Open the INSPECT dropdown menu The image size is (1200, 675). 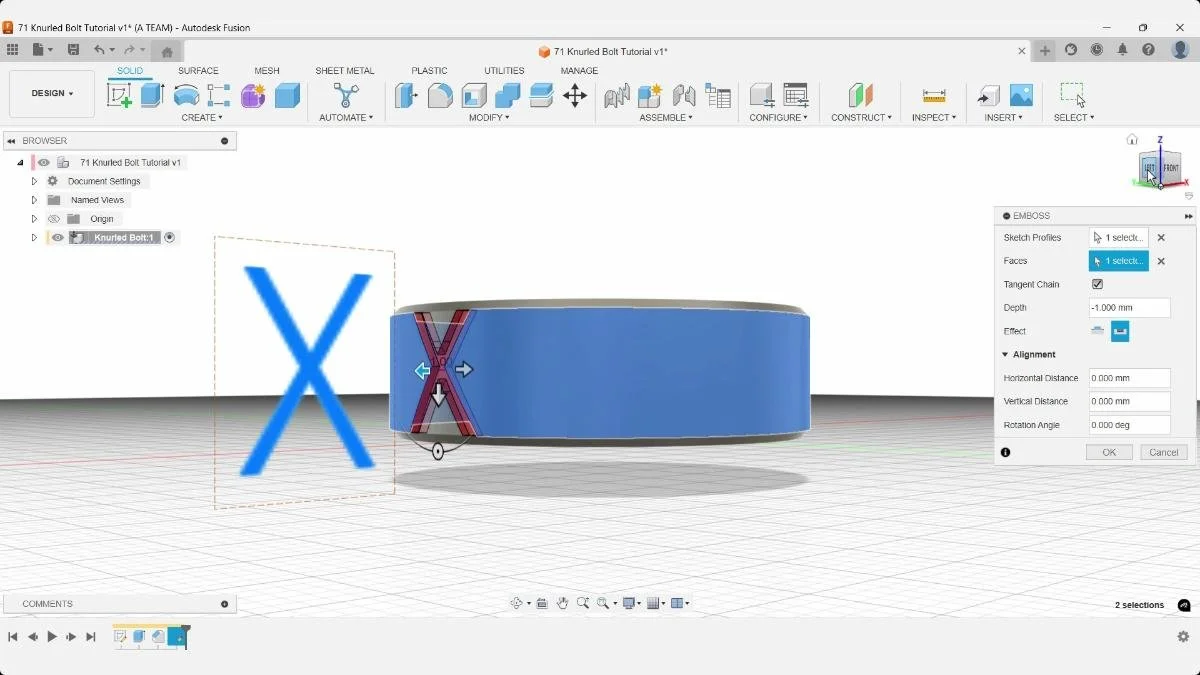[934, 118]
